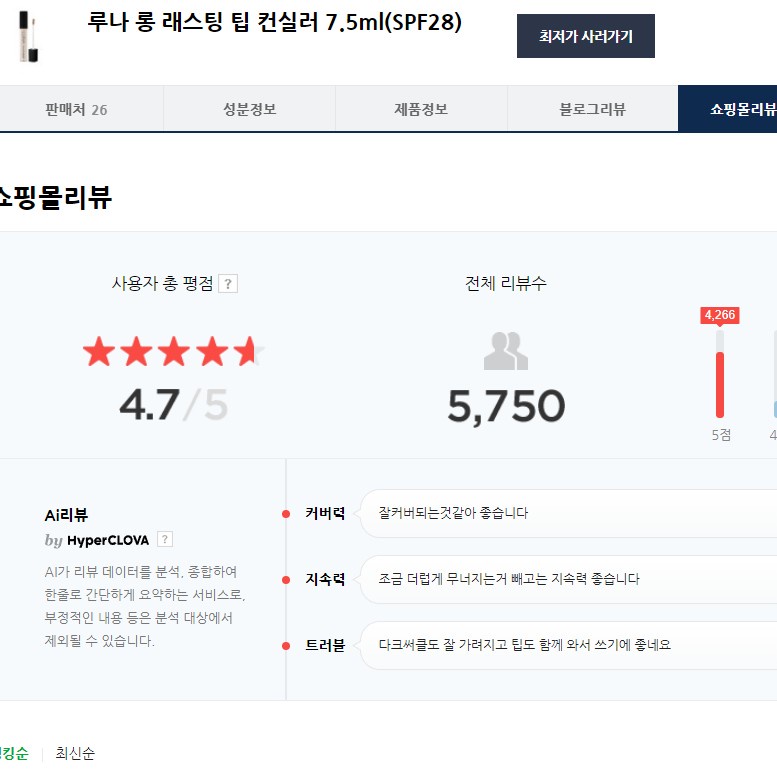This screenshot has width=777, height=777.
Task: Click the blue 4점 rating bar
Action: point(774,408)
